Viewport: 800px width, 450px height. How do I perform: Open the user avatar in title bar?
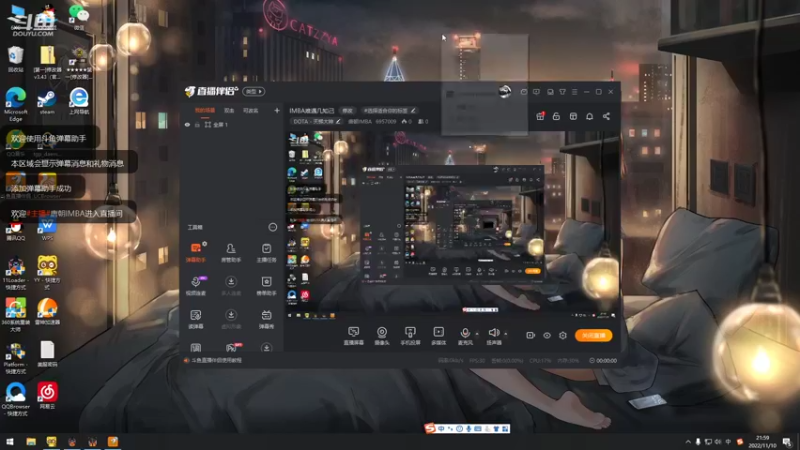[x=505, y=91]
